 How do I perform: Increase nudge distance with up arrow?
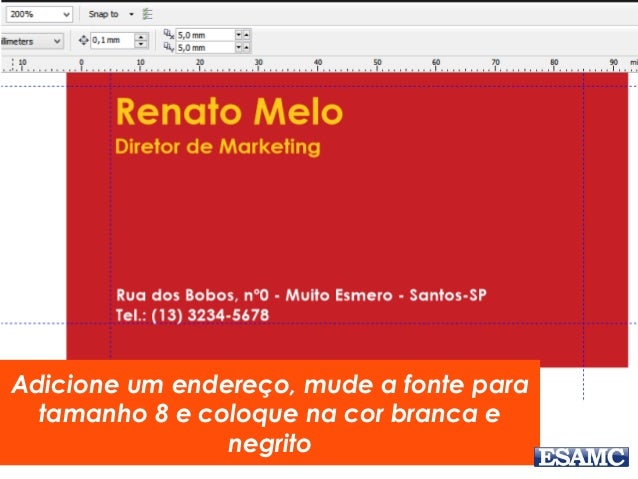(x=141, y=37)
